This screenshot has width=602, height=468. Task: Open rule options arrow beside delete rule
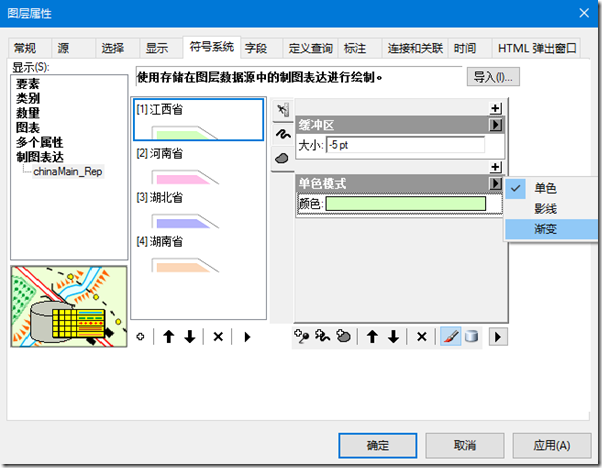tap(247, 337)
